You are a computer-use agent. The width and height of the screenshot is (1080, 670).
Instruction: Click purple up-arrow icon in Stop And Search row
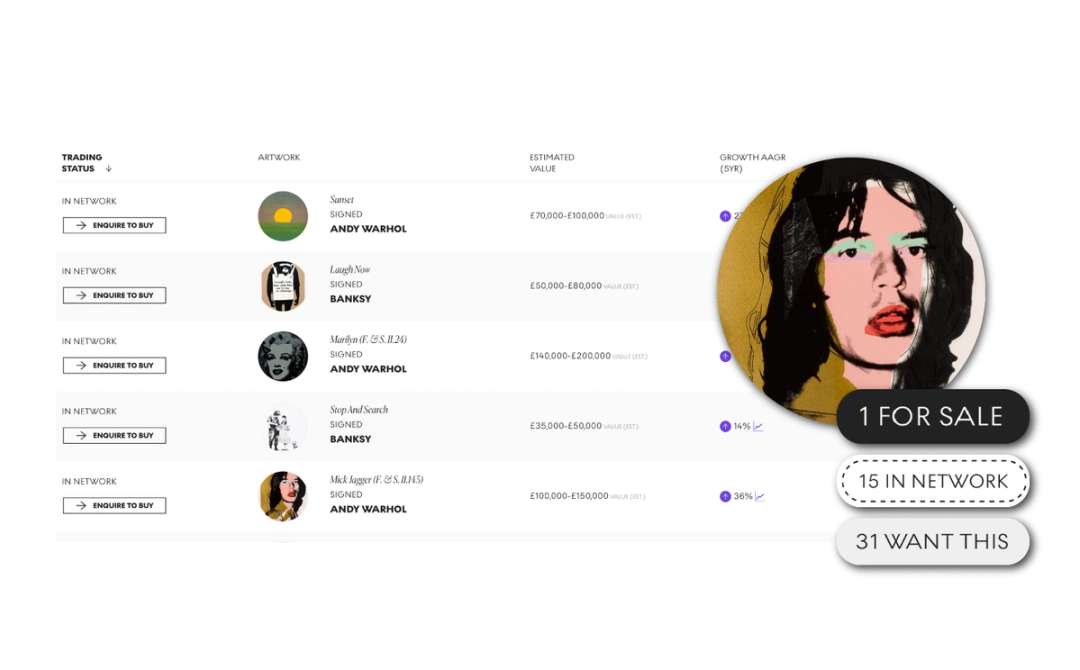(x=725, y=427)
